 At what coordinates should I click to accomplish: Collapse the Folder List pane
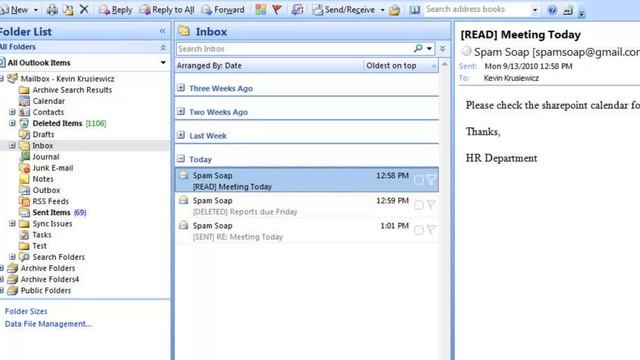[x=162, y=31]
